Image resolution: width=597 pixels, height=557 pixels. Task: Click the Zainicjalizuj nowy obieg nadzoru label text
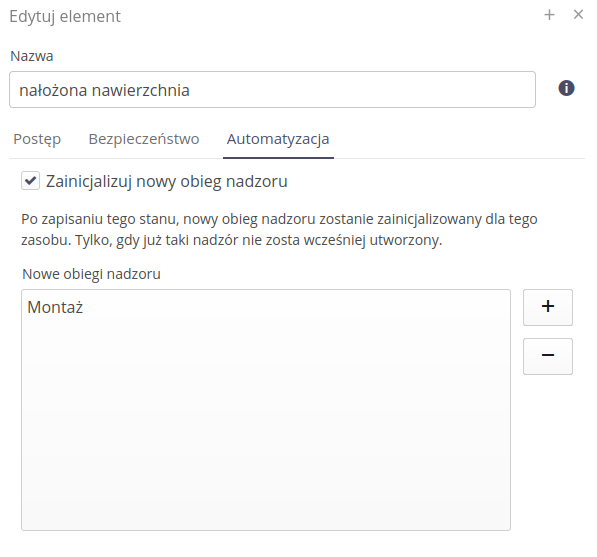[x=166, y=181]
